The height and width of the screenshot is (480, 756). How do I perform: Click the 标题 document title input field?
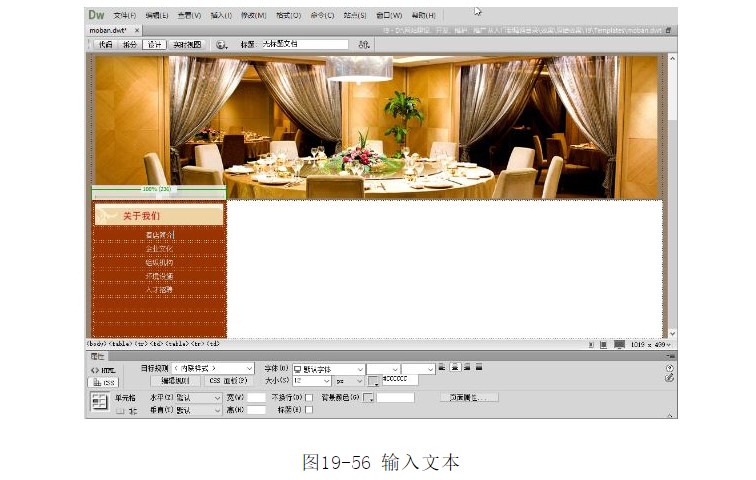click(304, 45)
